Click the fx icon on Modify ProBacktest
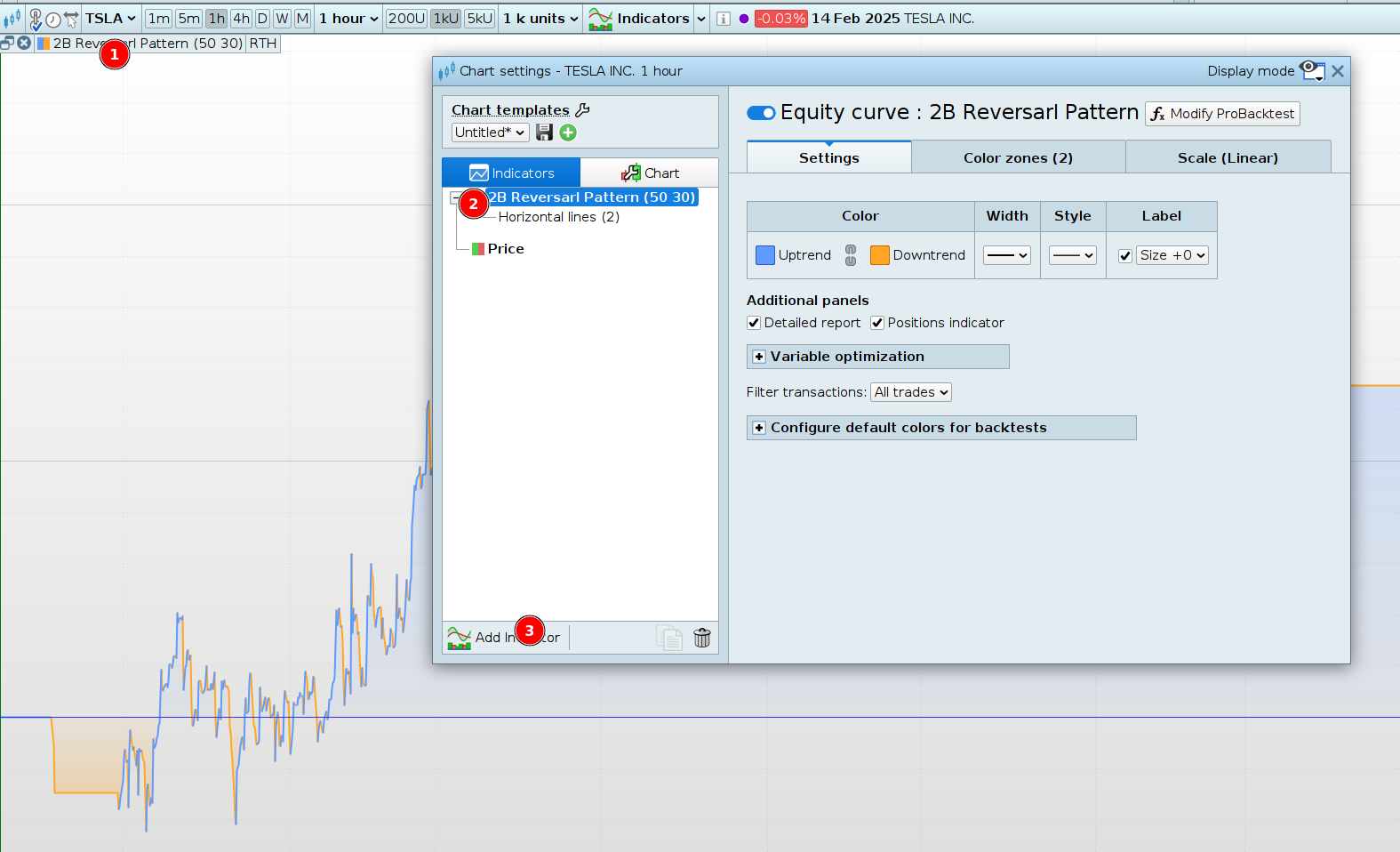The width and height of the screenshot is (1400, 852). 1158,114
